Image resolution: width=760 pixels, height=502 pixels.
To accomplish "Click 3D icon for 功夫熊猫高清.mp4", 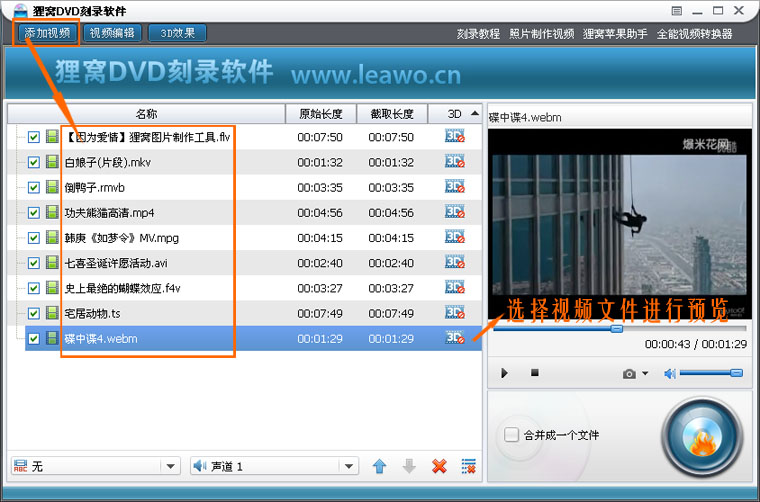I will coord(455,212).
